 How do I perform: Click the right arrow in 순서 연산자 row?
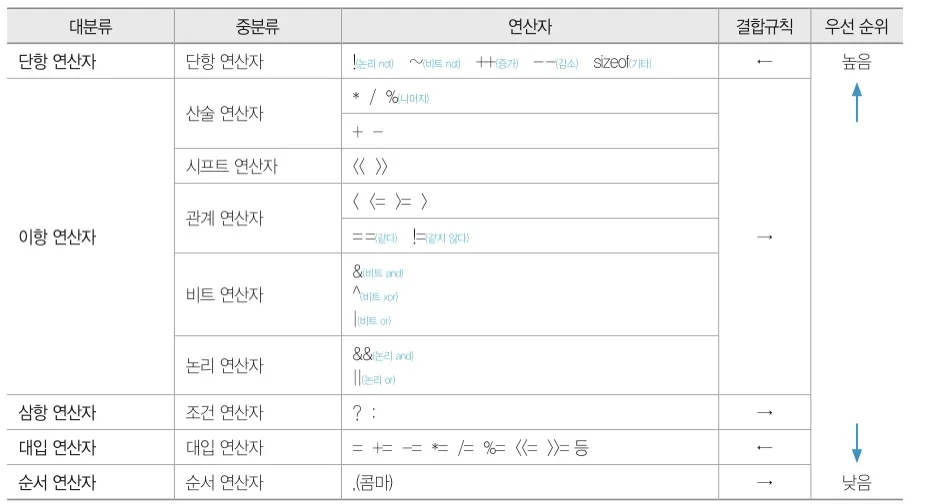coord(764,483)
